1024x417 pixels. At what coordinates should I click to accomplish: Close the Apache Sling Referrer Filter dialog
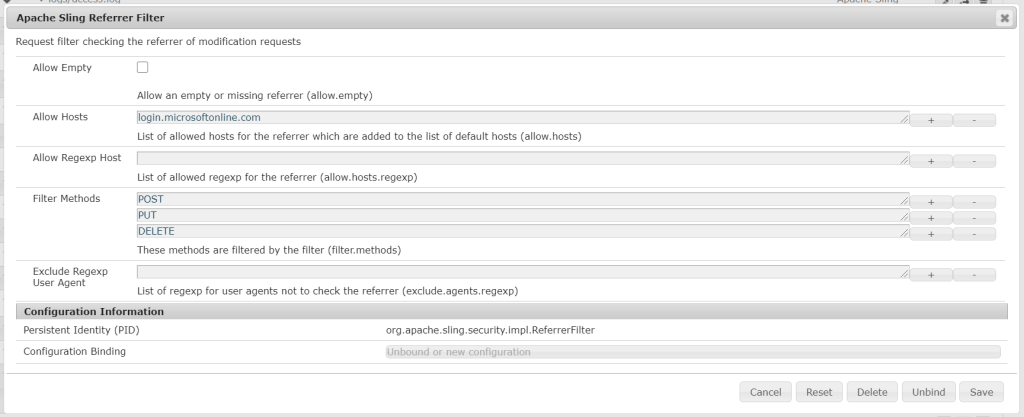(x=1003, y=18)
